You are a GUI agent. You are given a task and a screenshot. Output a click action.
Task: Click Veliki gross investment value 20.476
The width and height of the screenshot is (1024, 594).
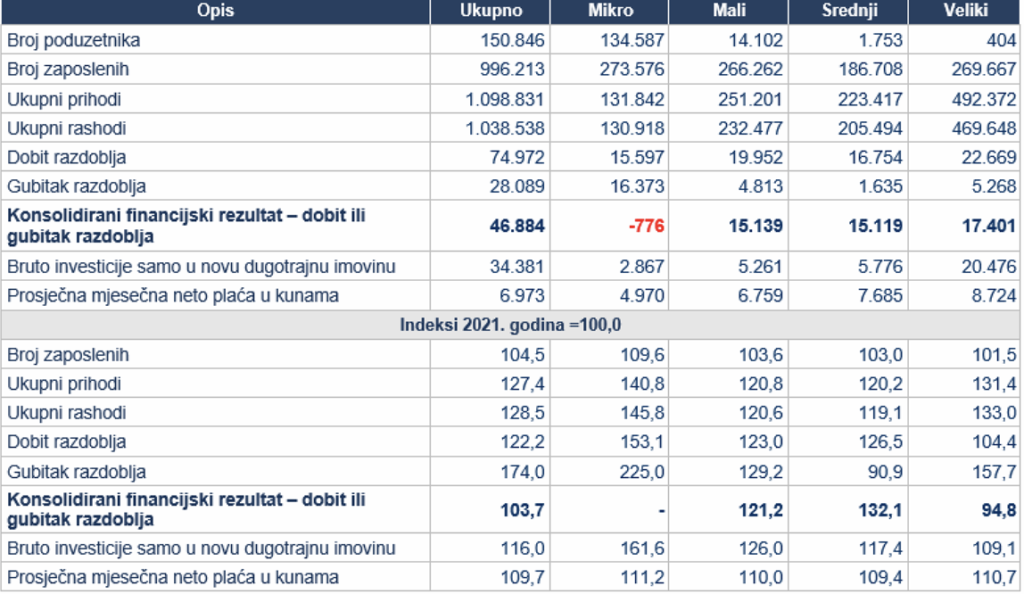[x=989, y=267]
